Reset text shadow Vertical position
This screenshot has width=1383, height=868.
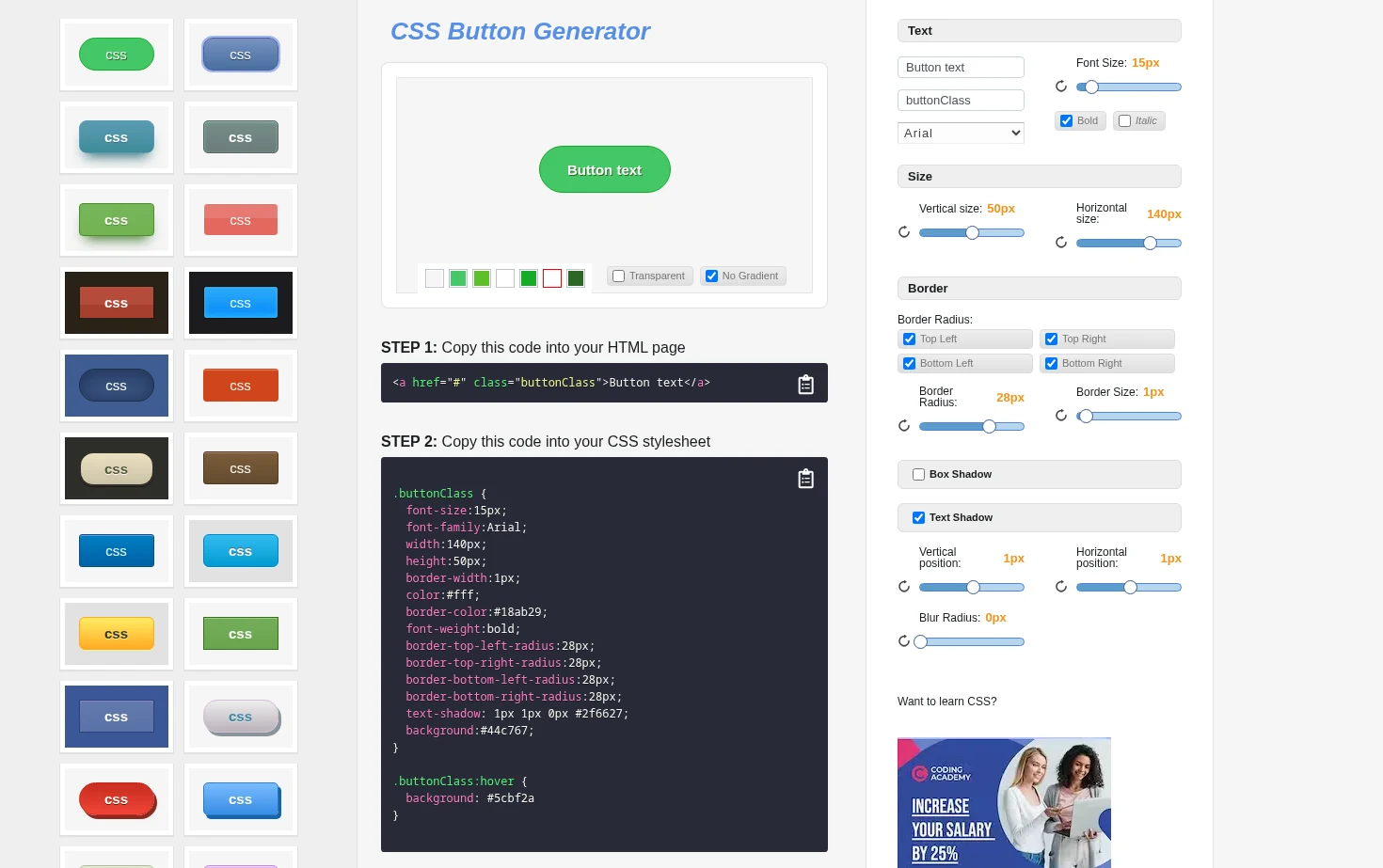tap(904, 587)
